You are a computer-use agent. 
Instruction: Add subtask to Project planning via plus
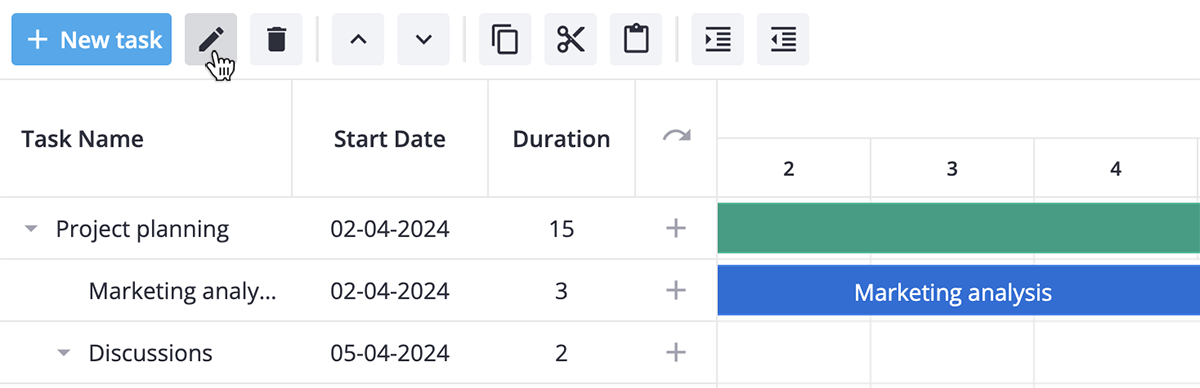coord(676,229)
